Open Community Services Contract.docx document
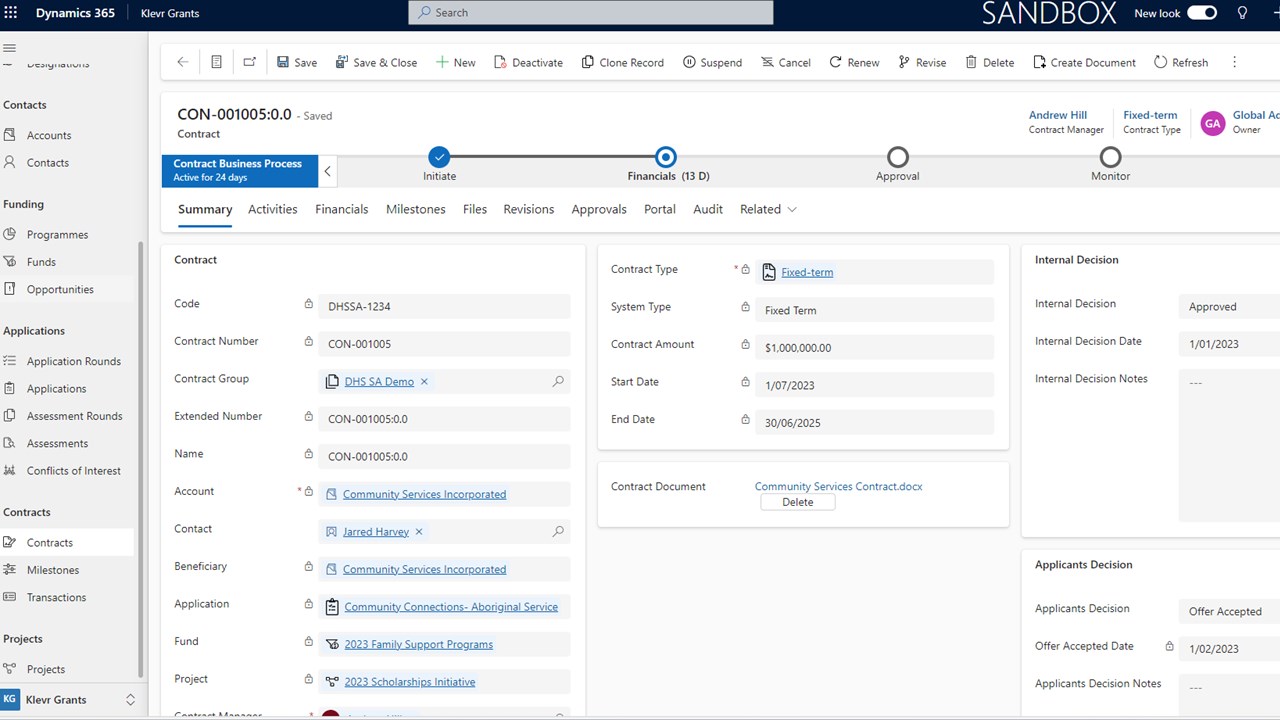Screen dimensions: 1280x720 [x=838, y=486]
